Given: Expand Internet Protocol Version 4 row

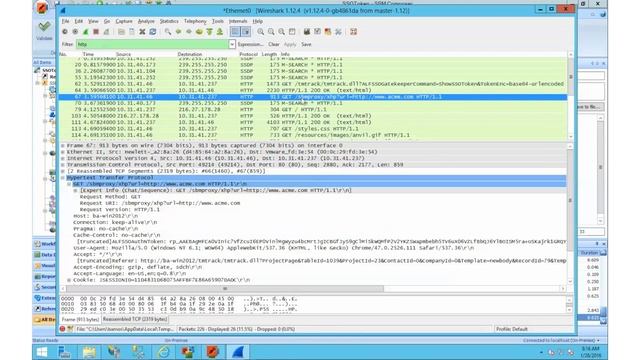Looking at the screenshot, I should click(x=63, y=158).
